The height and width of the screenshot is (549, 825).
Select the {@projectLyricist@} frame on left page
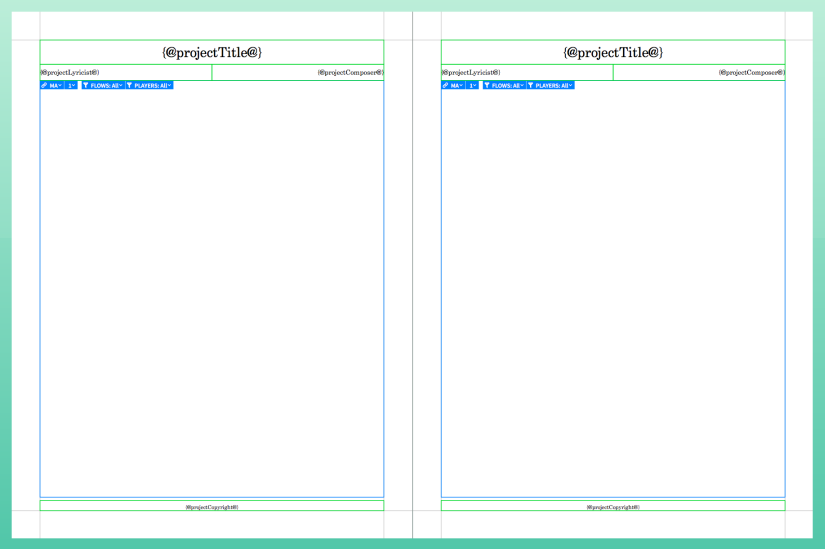(125, 72)
